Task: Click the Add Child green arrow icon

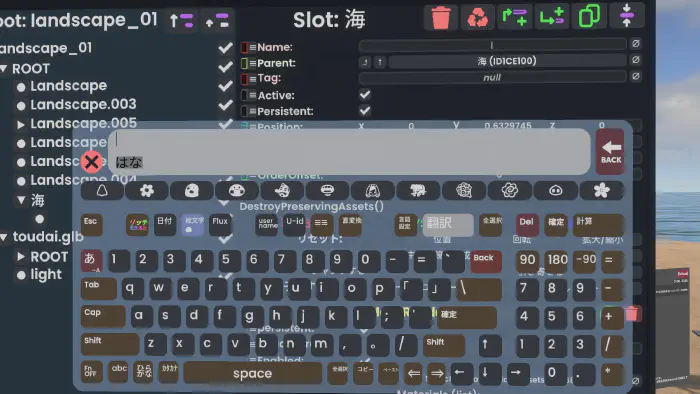Action: pos(552,18)
